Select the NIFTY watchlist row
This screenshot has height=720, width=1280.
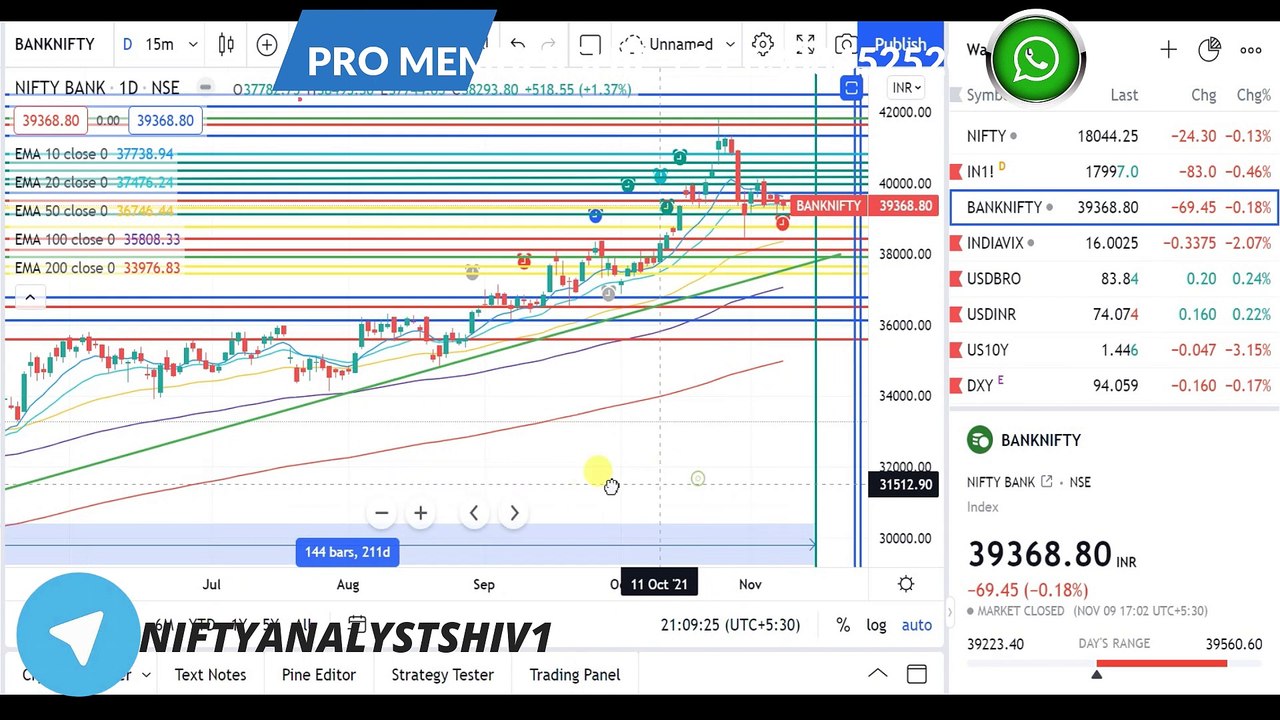(x=1114, y=136)
